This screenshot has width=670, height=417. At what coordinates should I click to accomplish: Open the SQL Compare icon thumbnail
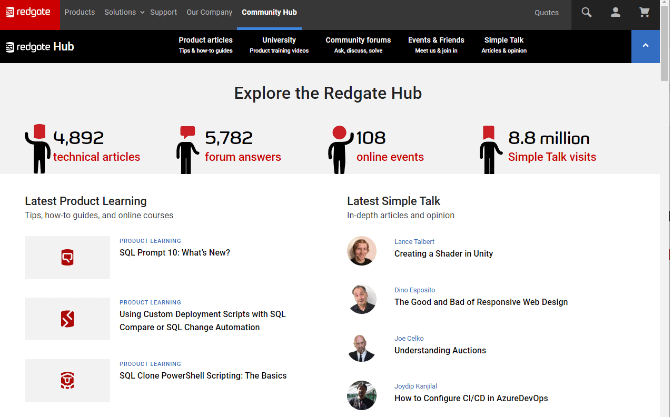(67, 319)
